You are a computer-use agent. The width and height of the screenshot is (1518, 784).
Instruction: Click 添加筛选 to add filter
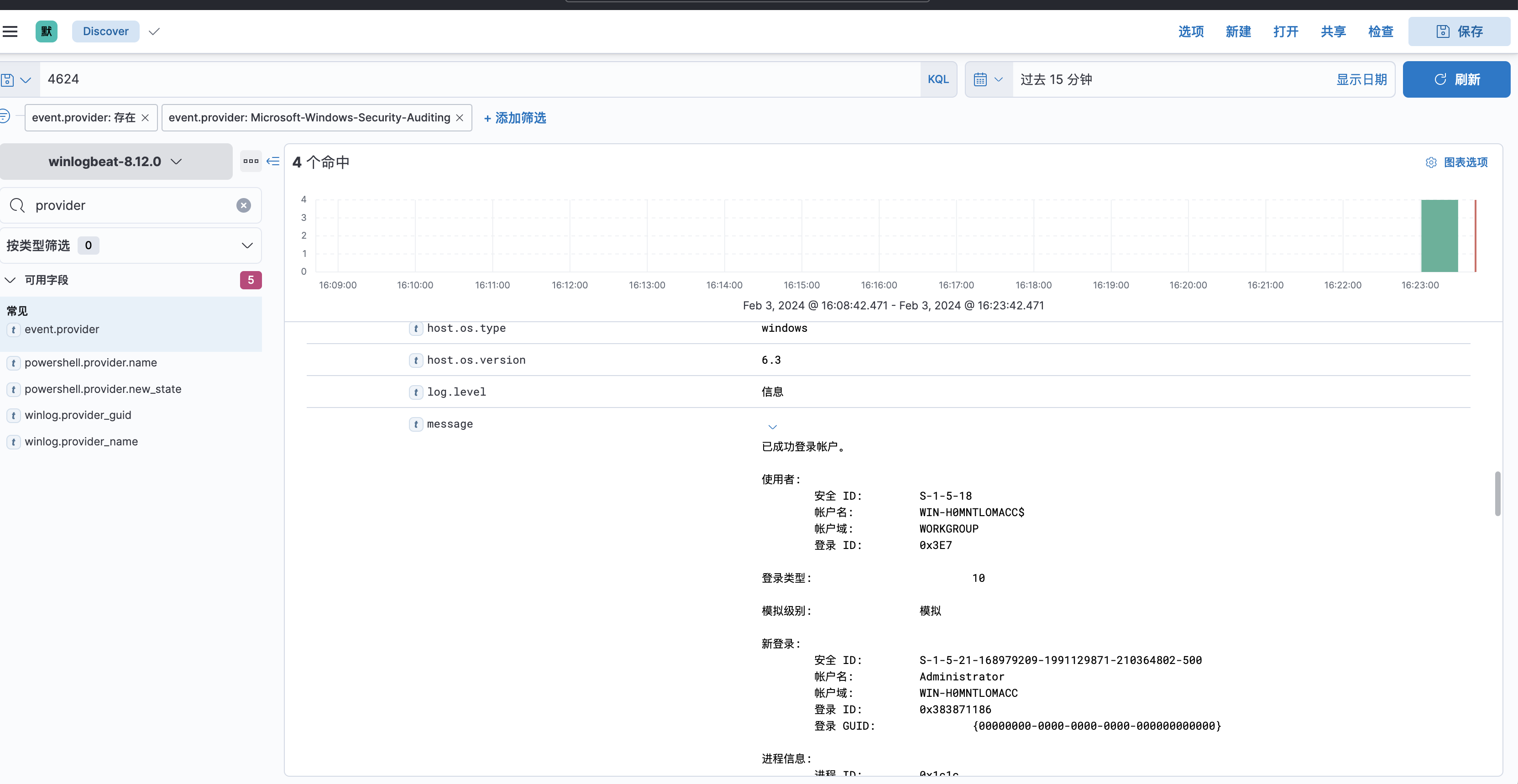(x=515, y=118)
